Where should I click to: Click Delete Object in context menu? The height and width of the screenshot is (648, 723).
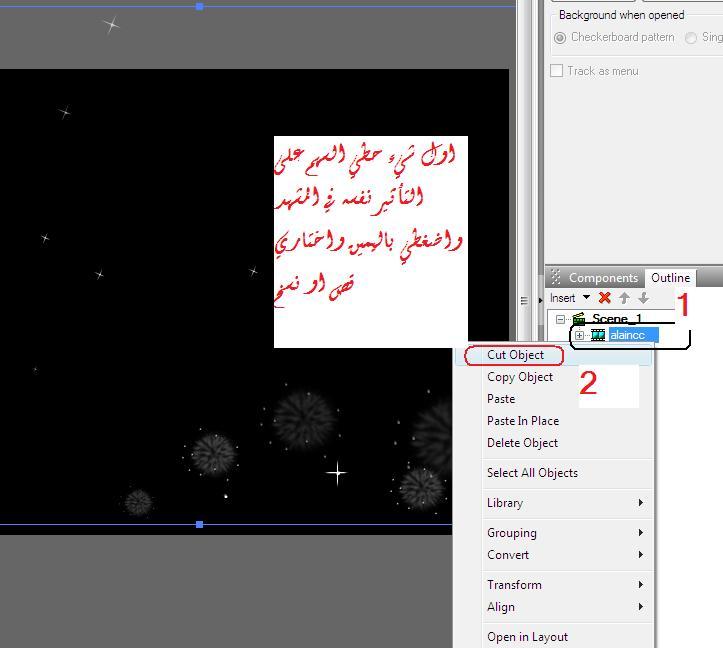pos(522,443)
